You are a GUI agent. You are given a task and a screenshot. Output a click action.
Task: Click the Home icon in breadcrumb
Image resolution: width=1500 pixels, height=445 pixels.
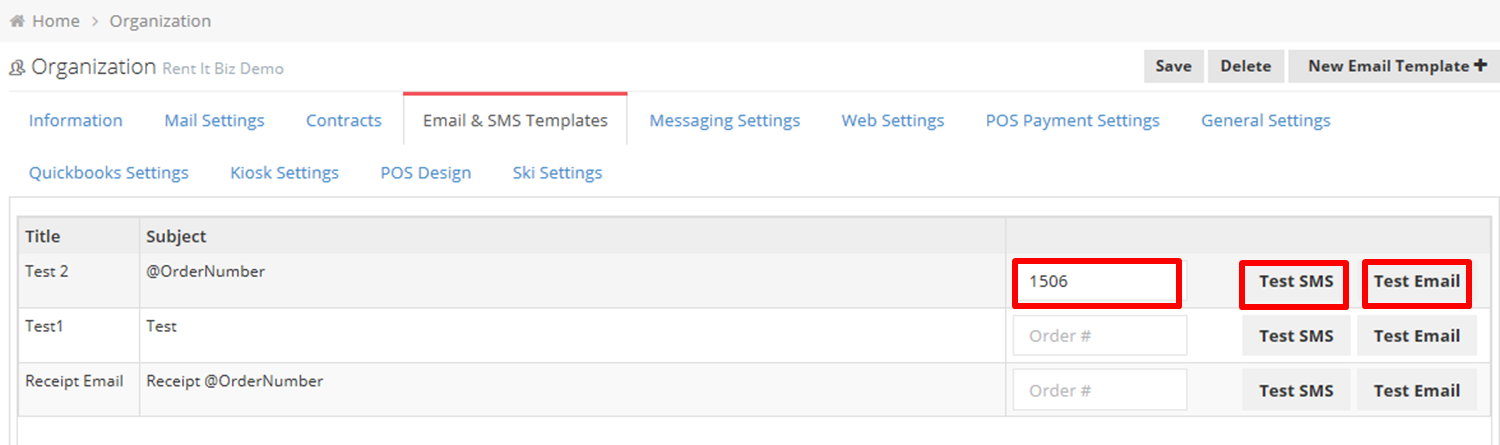tap(17, 21)
